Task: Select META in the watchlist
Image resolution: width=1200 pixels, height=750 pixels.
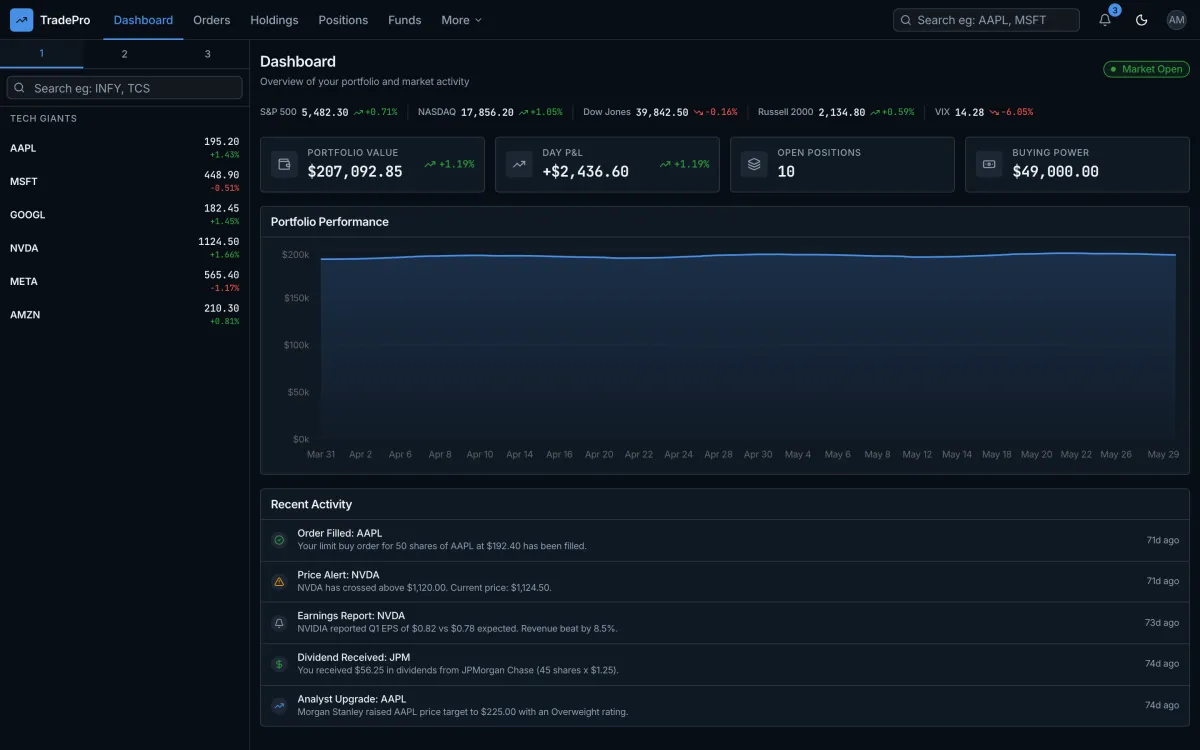Action: pyautogui.click(x=124, y=281)
